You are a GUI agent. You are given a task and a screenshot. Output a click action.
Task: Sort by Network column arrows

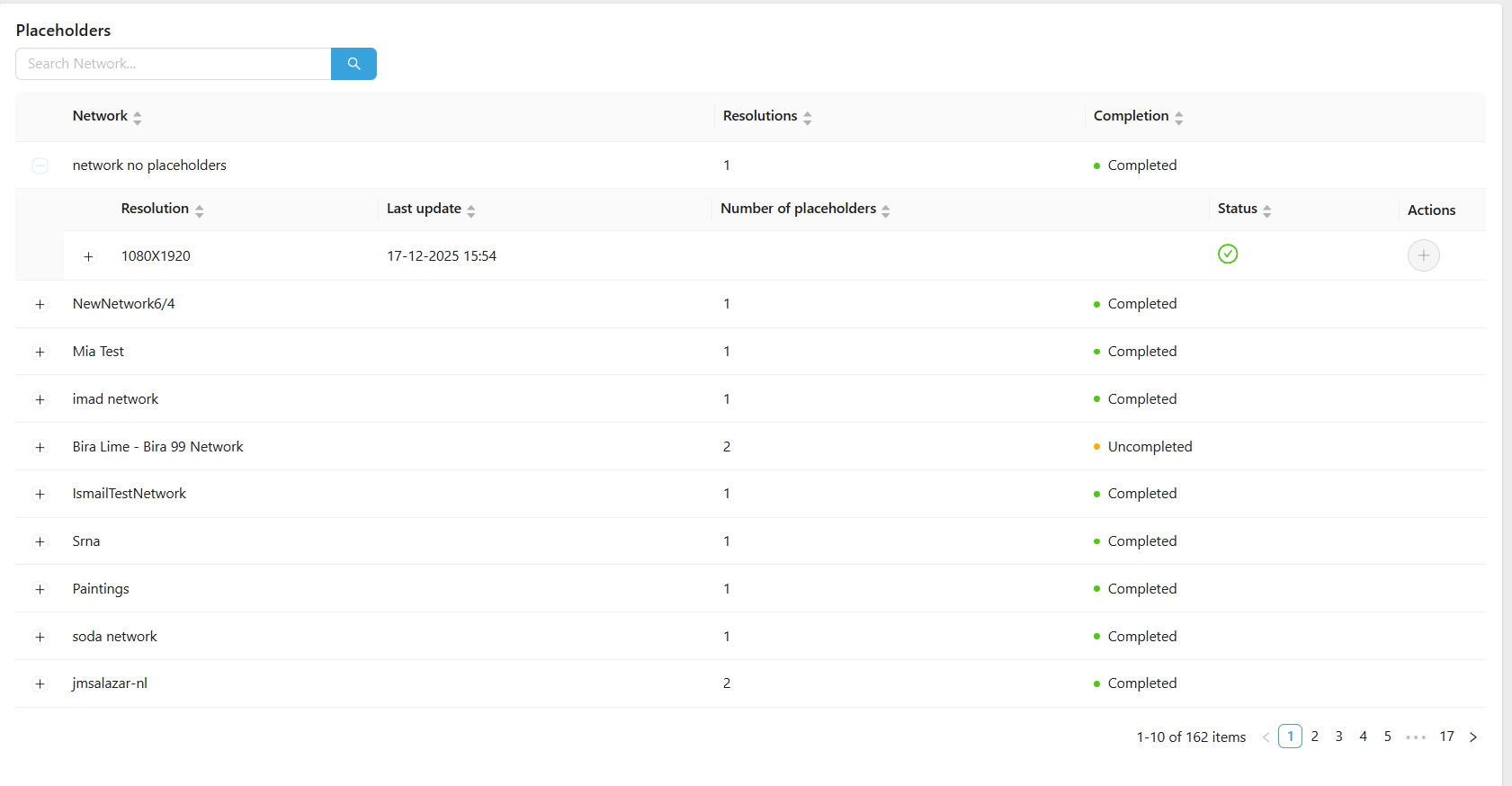click(138, 117)
